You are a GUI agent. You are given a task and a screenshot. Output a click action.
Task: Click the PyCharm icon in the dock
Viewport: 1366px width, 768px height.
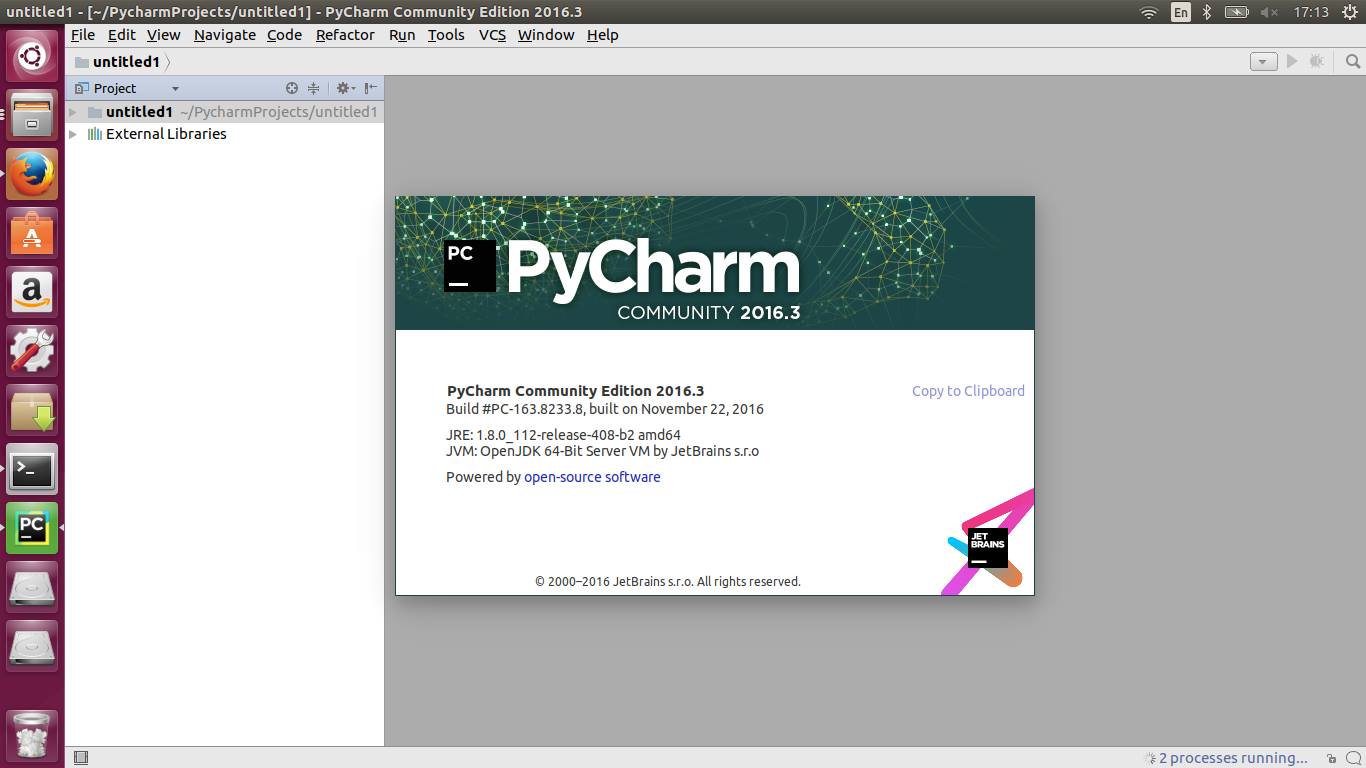tap(32, 528)
